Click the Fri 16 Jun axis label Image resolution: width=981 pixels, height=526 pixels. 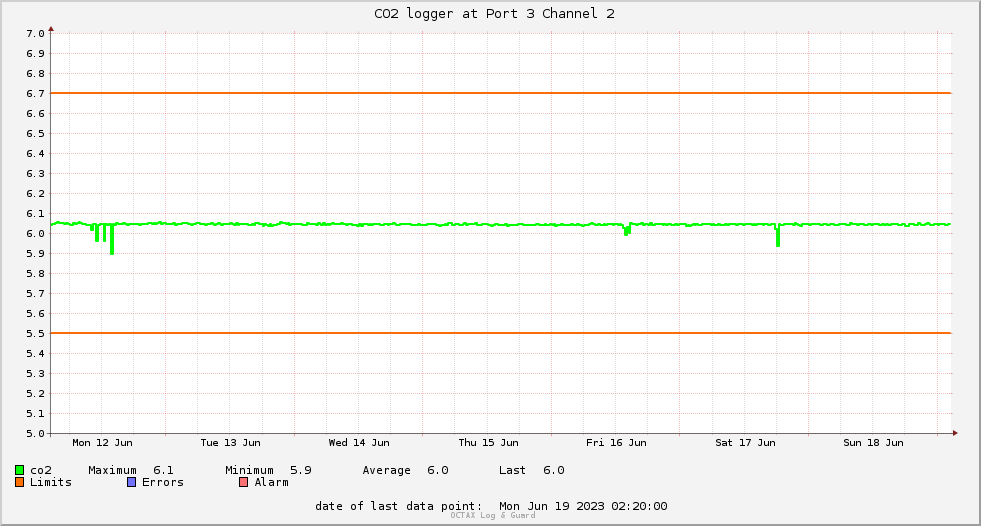pyautogui.click(x=616, y=443)
